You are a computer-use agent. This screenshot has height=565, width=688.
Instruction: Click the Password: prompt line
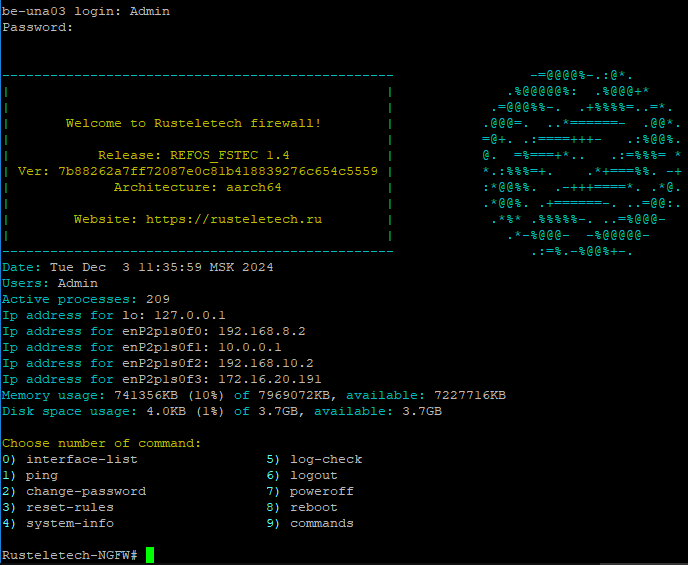point(38,27)
